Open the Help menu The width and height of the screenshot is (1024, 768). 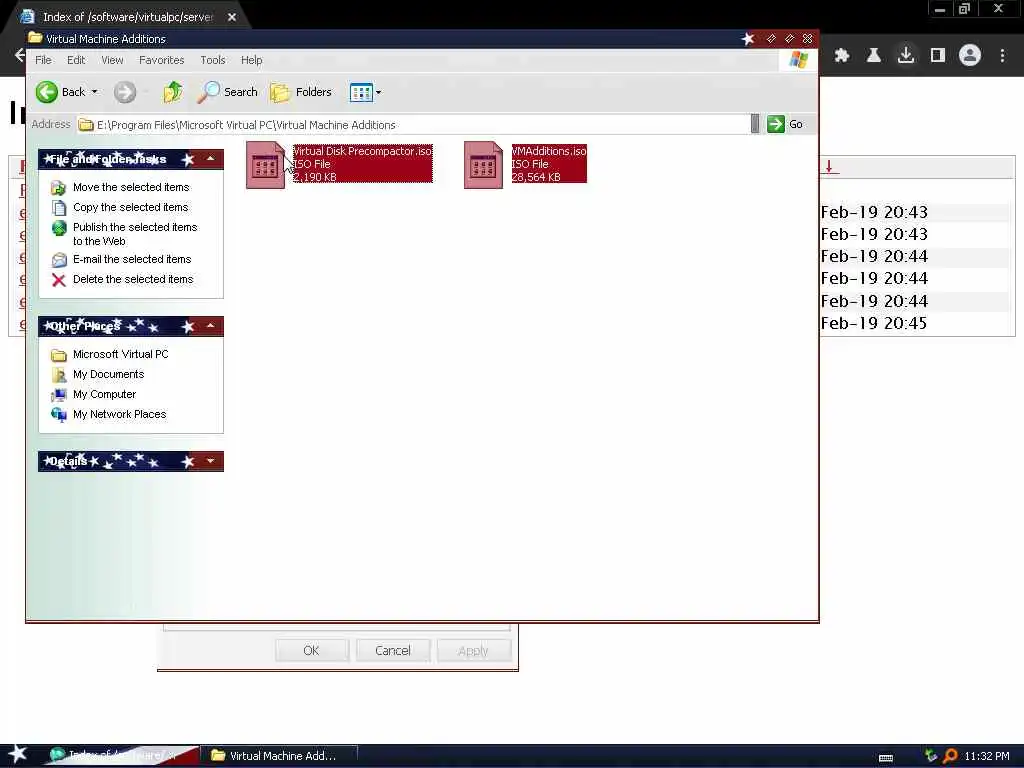(x=251, y=60)
